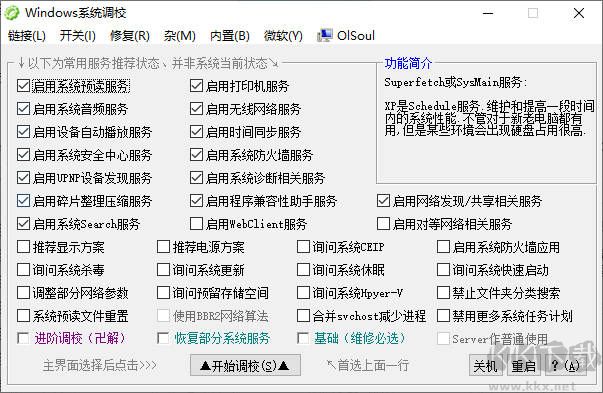Toggle 启用系统安全中心服务 checkbox
This screenshot has height=393, width=603.
[23, 155]
